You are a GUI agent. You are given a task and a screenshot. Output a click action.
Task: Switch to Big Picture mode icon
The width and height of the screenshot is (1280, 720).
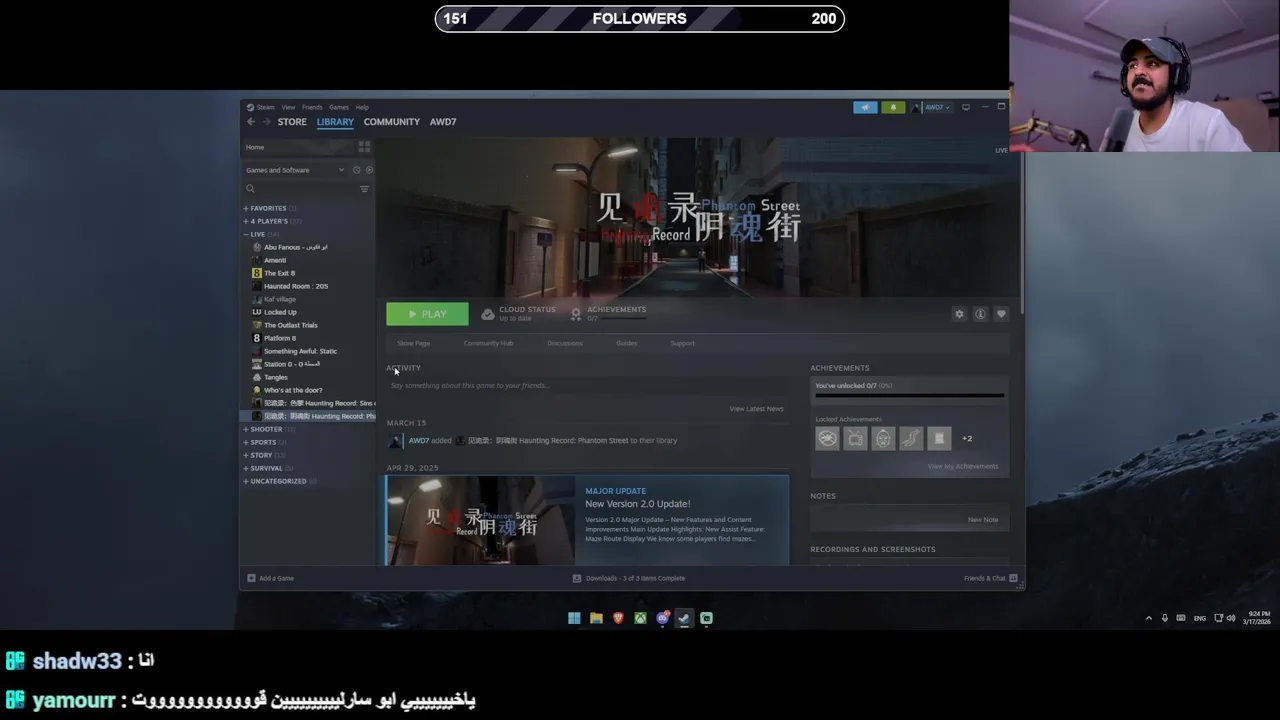[965, 107]
